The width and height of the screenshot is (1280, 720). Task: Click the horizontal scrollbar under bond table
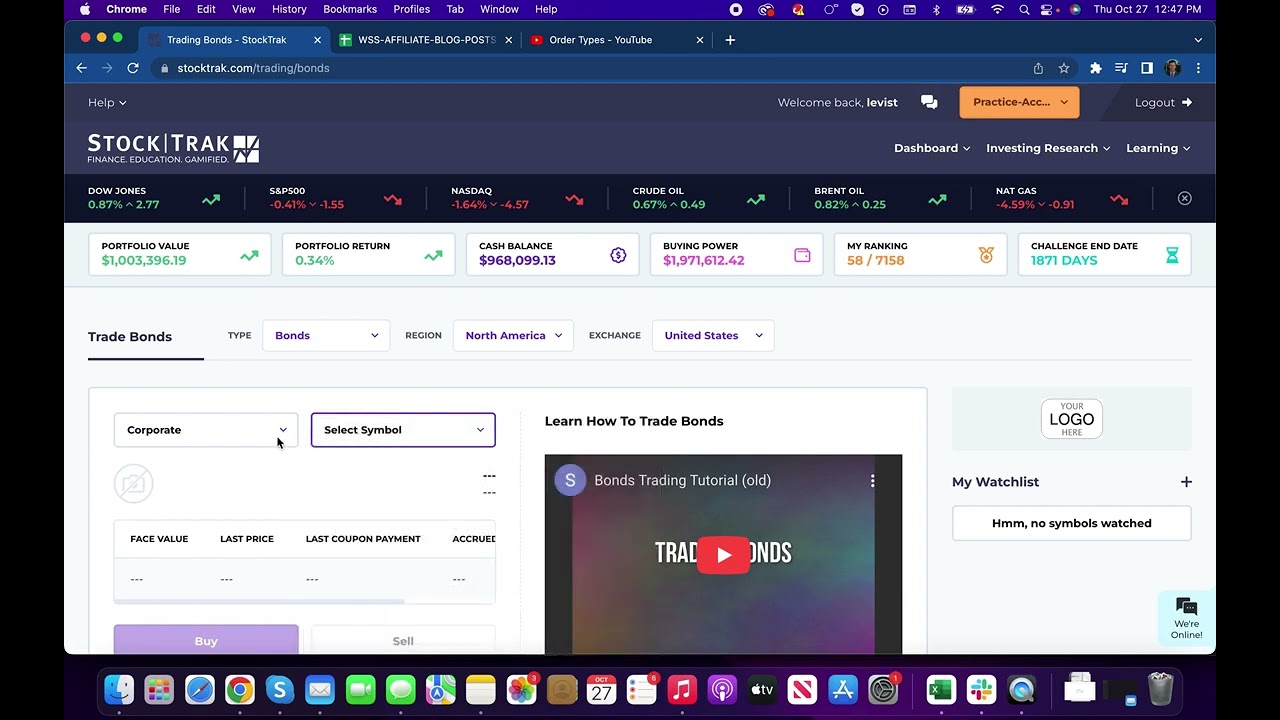[260, 601]
